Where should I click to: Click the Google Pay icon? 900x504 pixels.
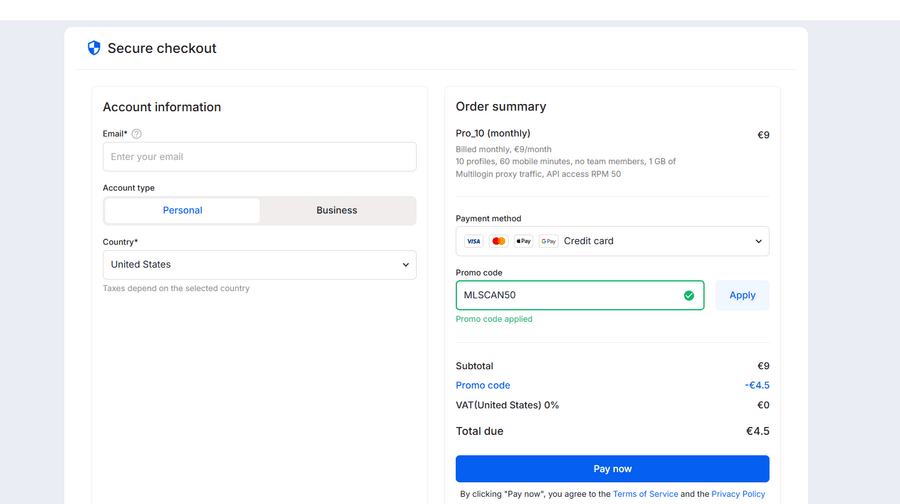(548, 241)
